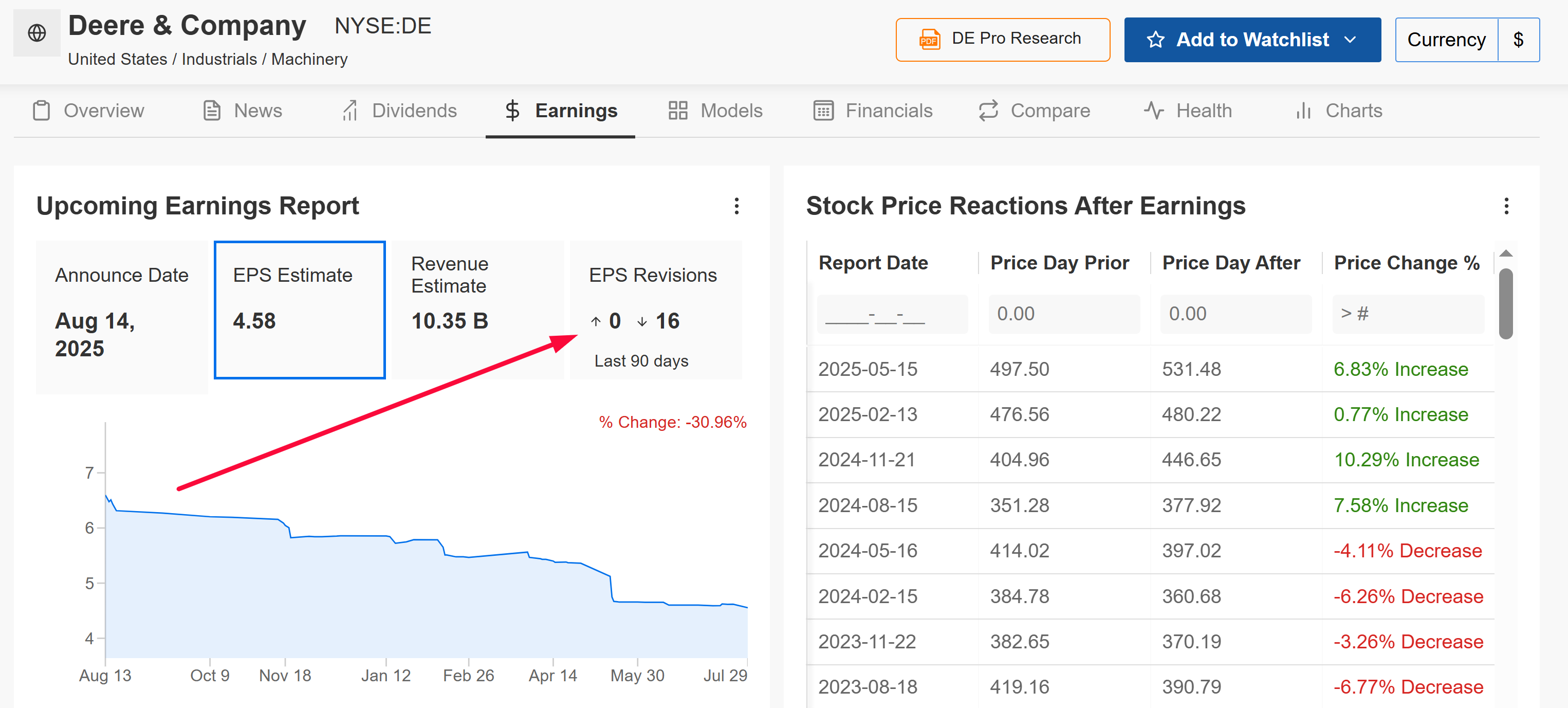
Task: Click the Health pulse icon
Action: [x=1153, y=111]
